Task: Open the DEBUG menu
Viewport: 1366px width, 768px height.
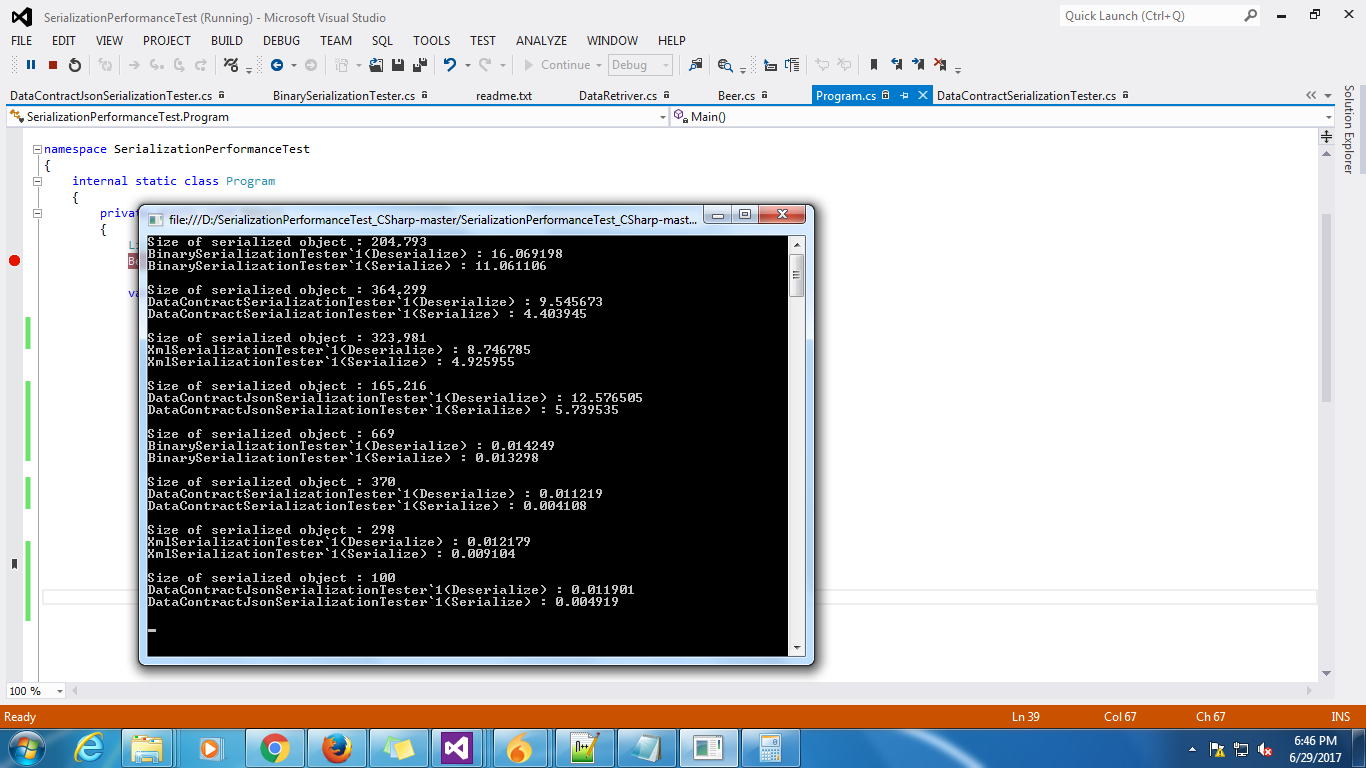Action: click(281, 41)
